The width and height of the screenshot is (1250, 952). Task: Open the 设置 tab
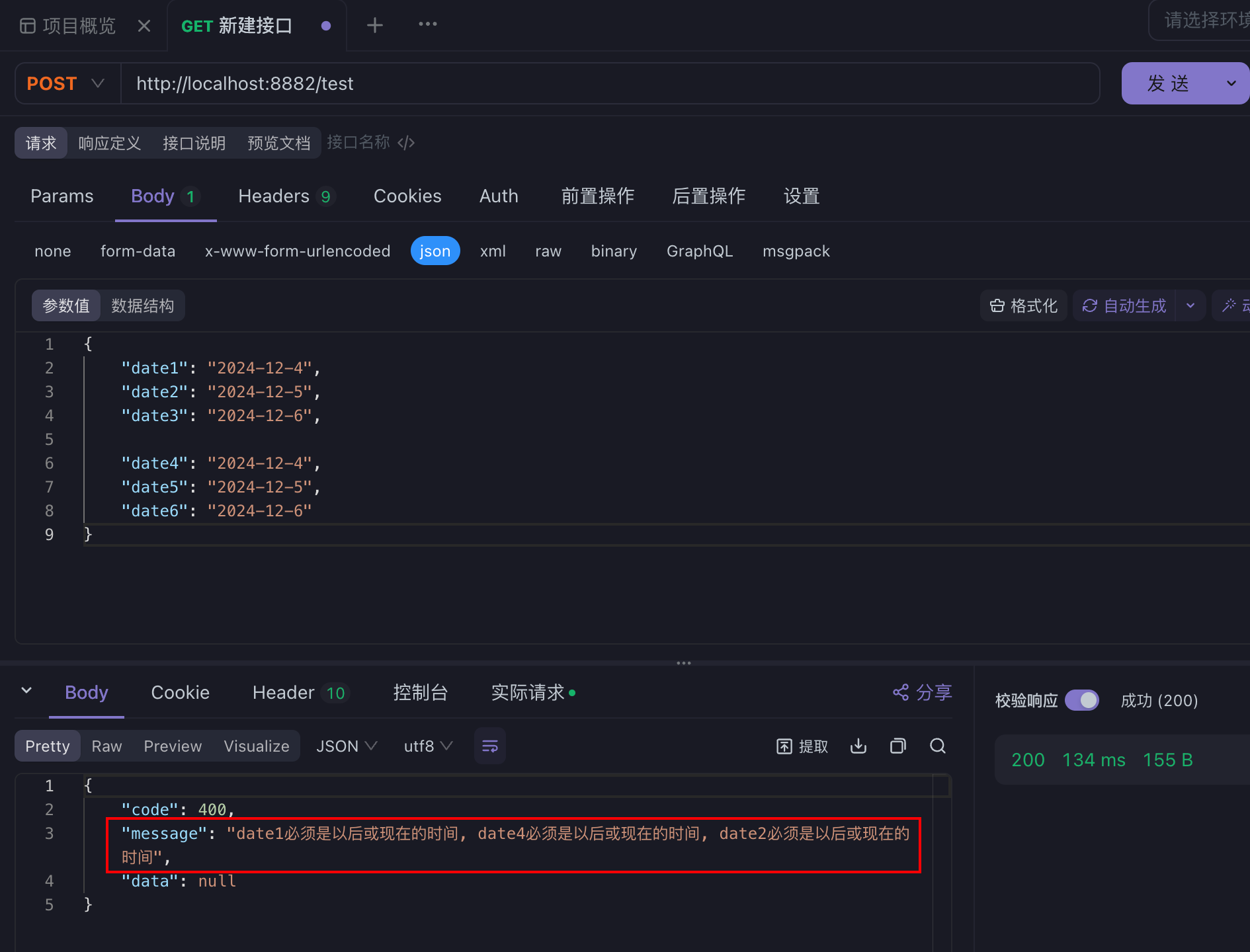pyautogui.click(x=802, y=196)
